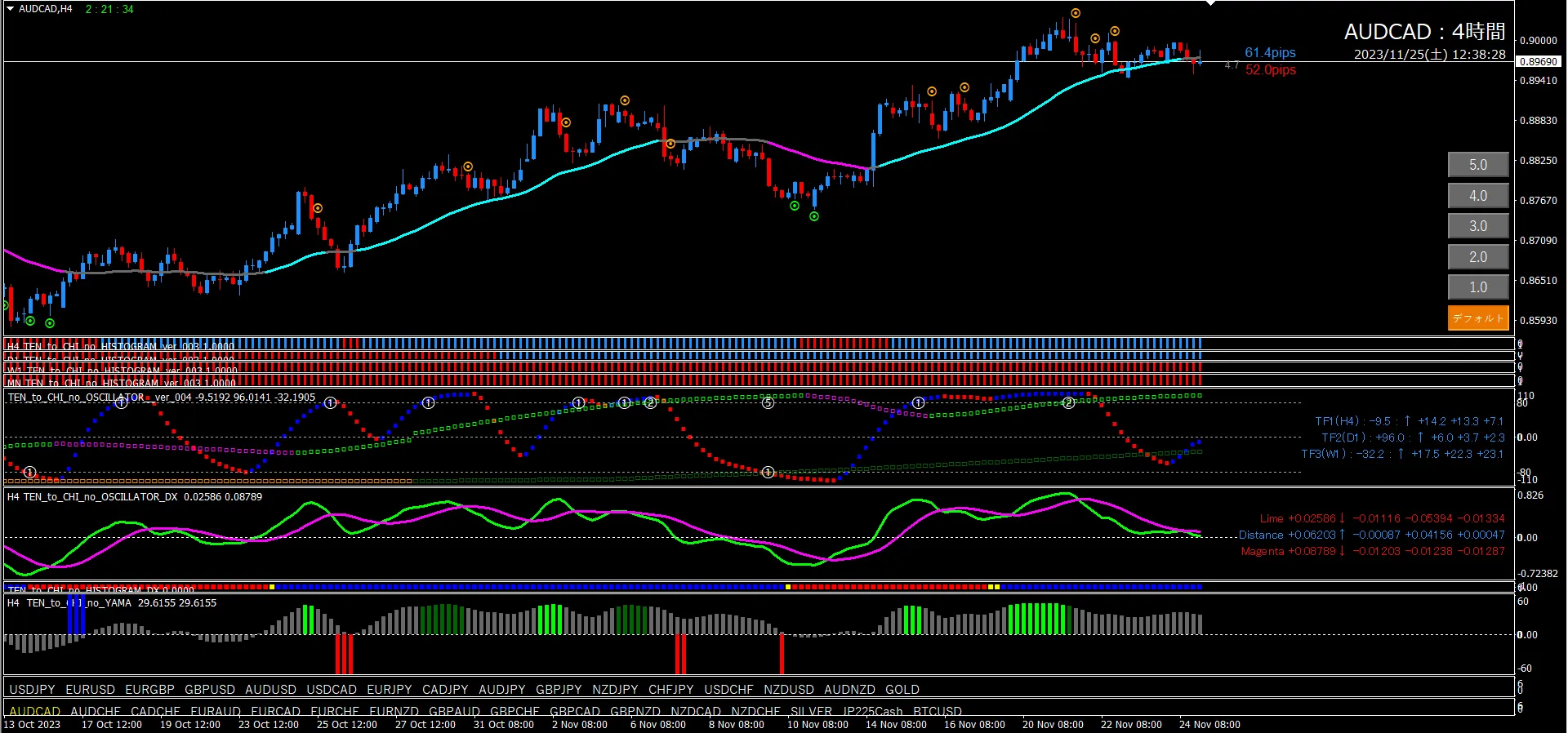Set chart scale with the 5.0 button

pyautogui.click(x=1478, y=165)
